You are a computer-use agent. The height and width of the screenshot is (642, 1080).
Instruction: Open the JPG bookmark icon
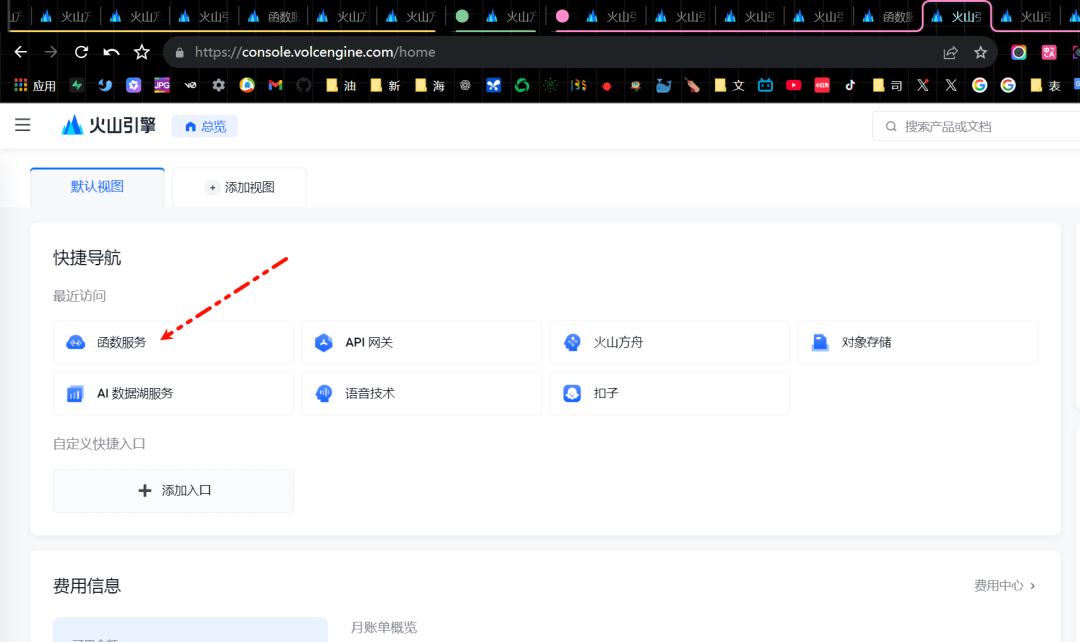coord(162,85)
